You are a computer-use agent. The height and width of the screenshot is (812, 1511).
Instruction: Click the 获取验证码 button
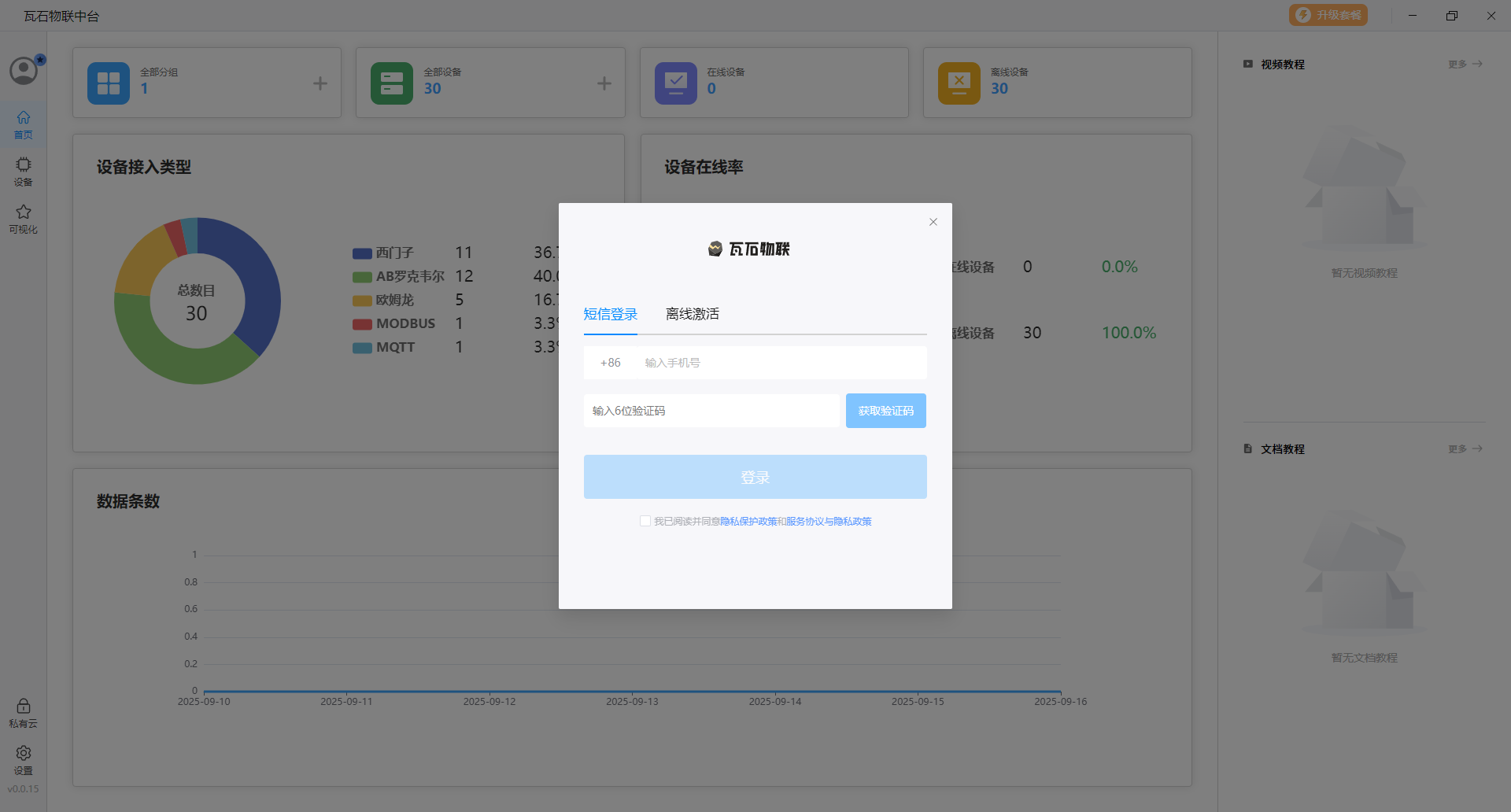[886, 411]
